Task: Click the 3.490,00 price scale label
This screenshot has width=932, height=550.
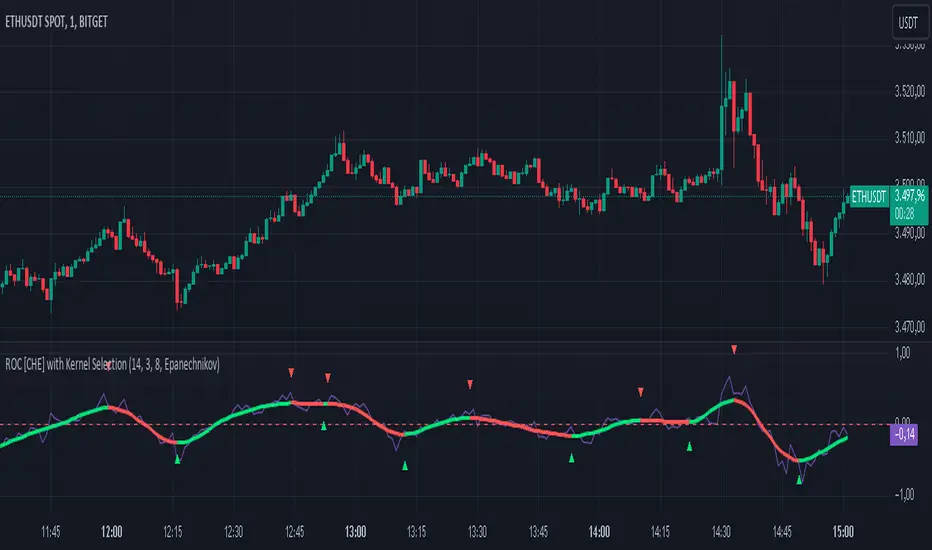Action: [x=909, y=232]
